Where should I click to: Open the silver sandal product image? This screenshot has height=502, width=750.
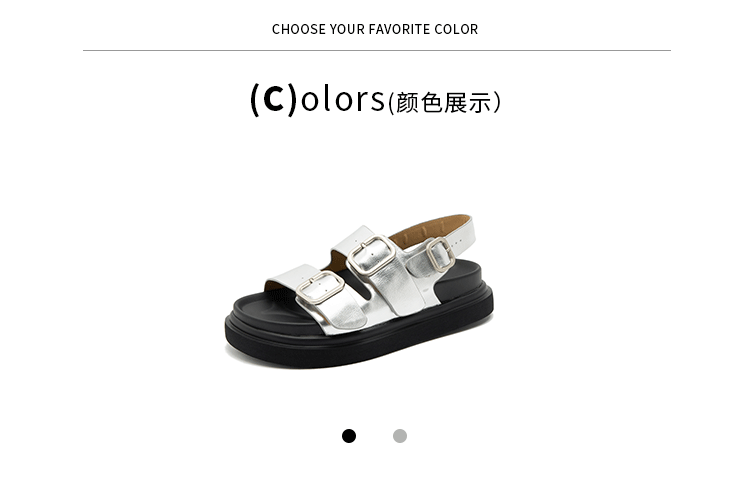pos(359,291)
